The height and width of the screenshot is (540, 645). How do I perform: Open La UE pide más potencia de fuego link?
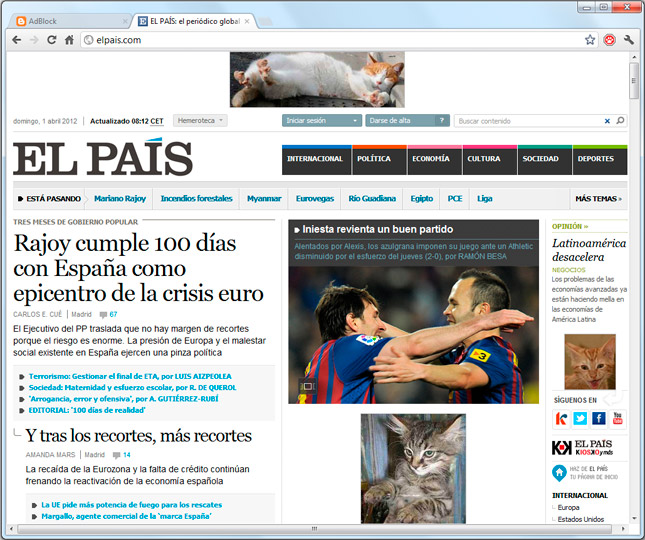click(132, 505)
